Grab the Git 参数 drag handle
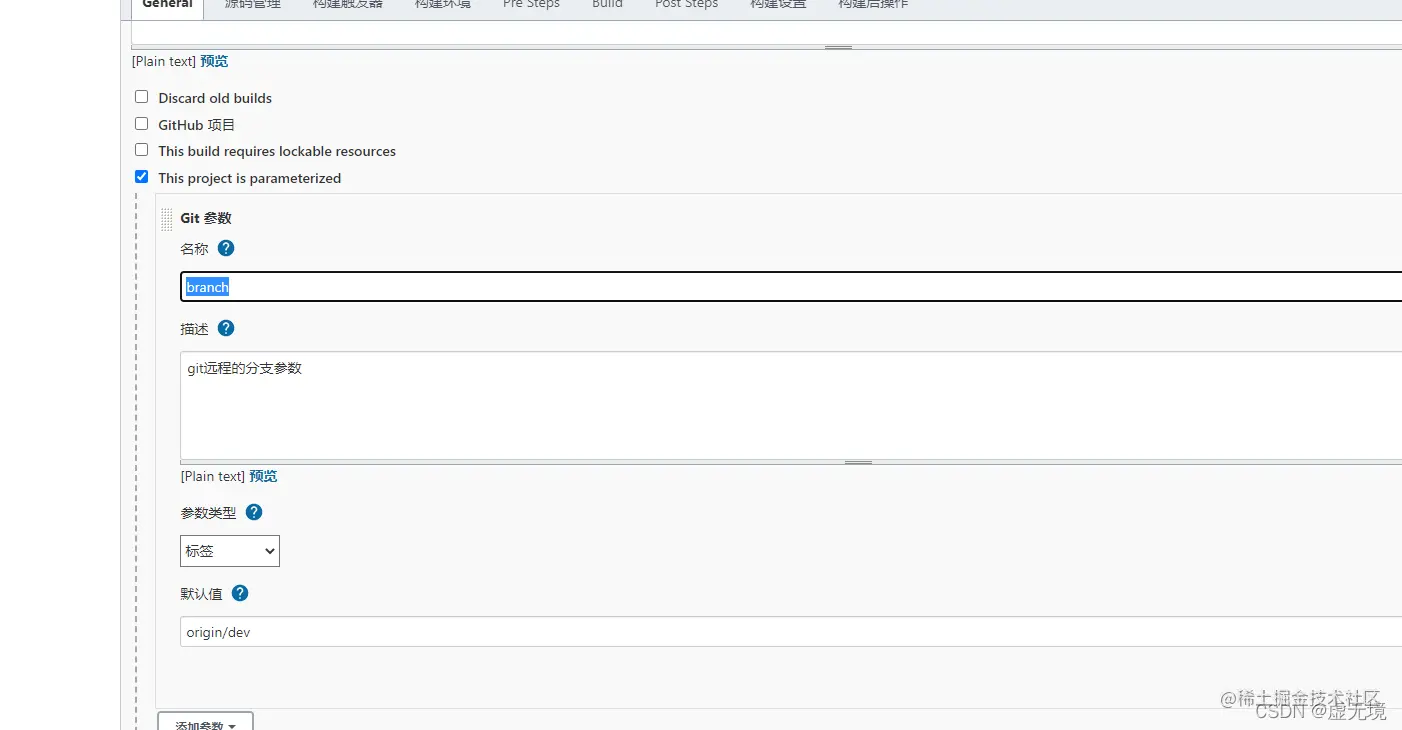The image size is (1402, 730). (167, 219)
